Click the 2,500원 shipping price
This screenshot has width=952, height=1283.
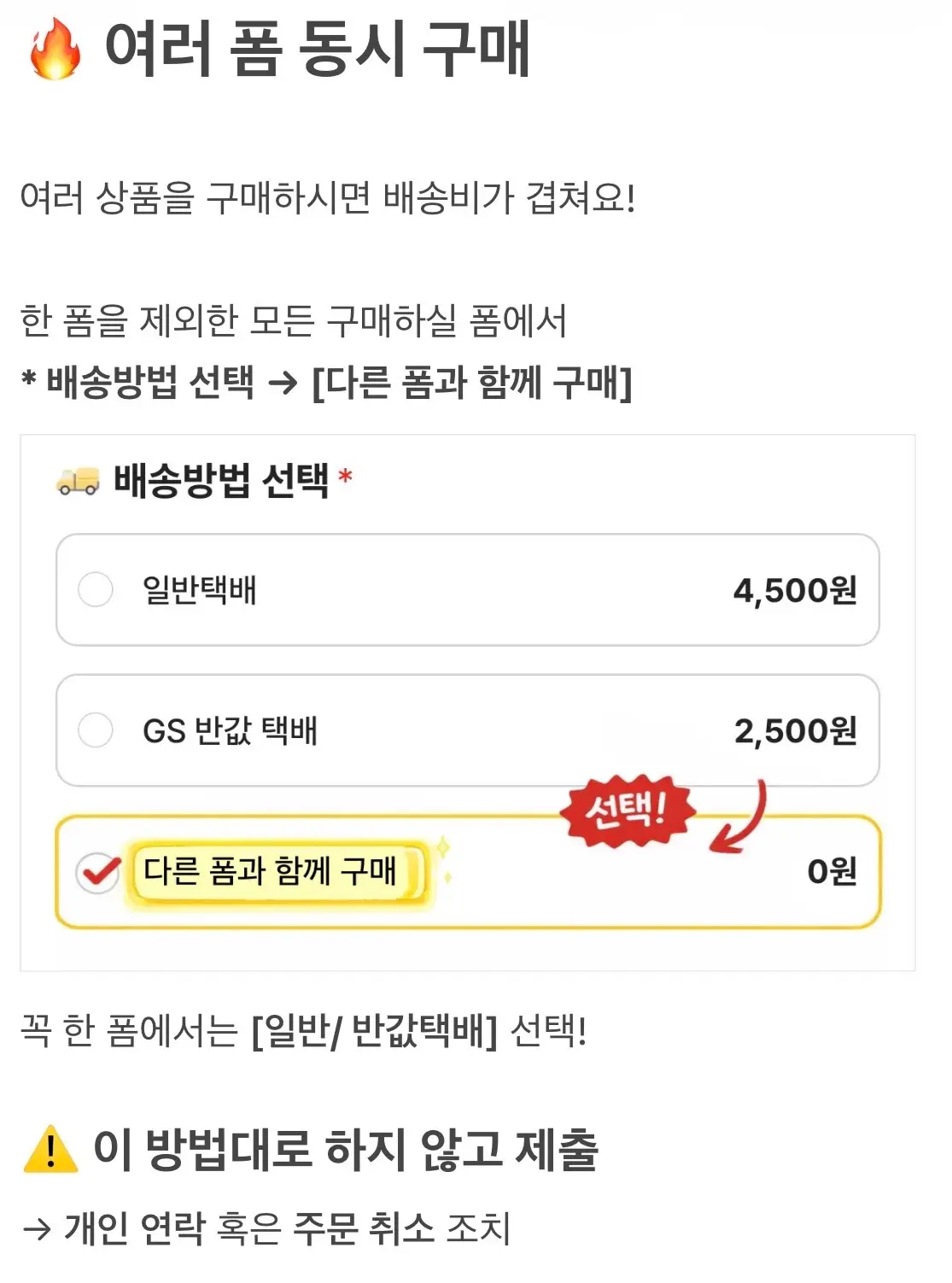(795, 731)
